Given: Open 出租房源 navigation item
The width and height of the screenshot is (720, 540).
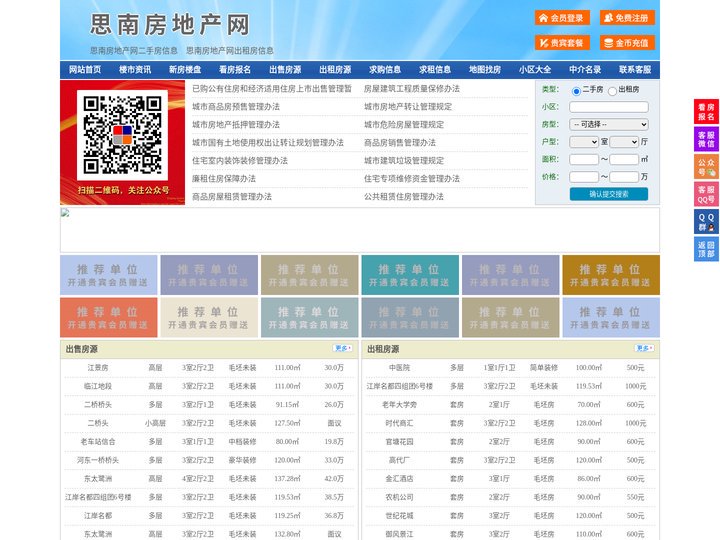Looking at the screenshot, I should pyautogui.click(x=335, y=70).
